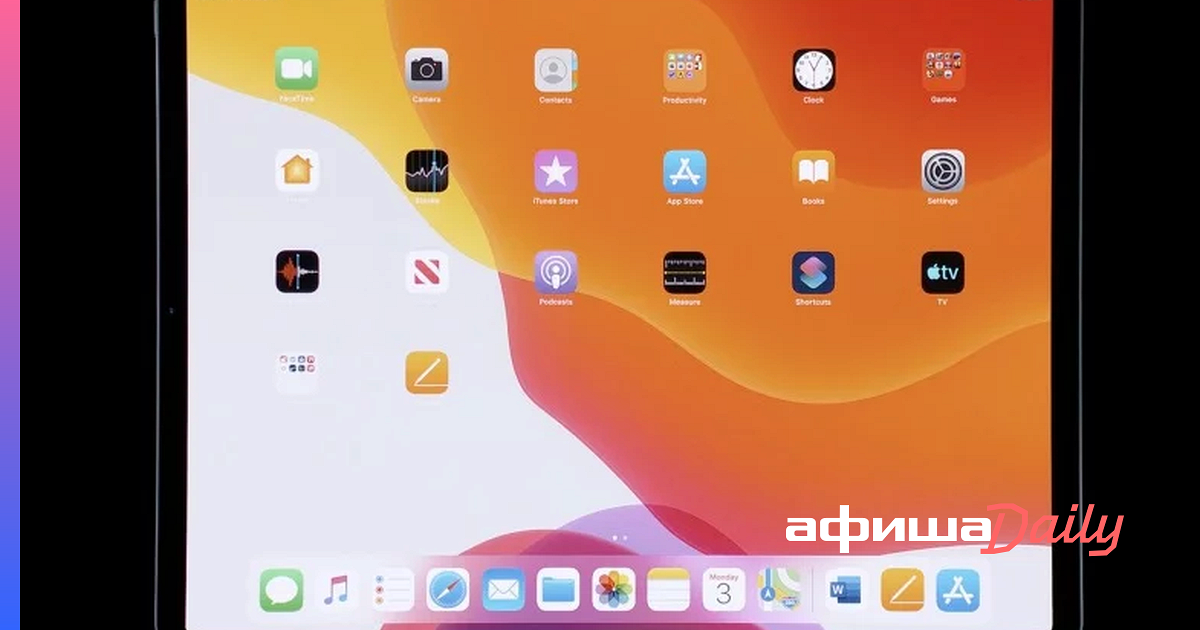Open the Productivity folder
This screenshot has width=1200, height=630.
[x=684, y=69]
